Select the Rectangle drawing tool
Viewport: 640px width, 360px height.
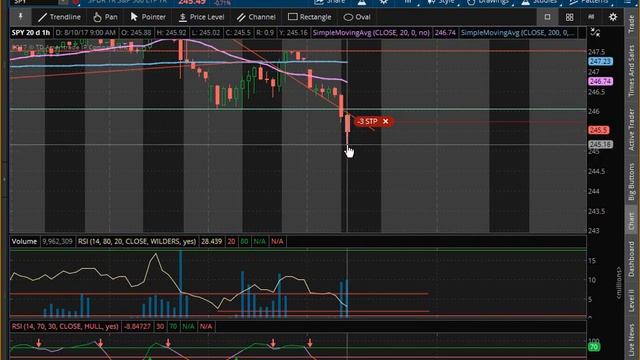[x=309, y=17]
